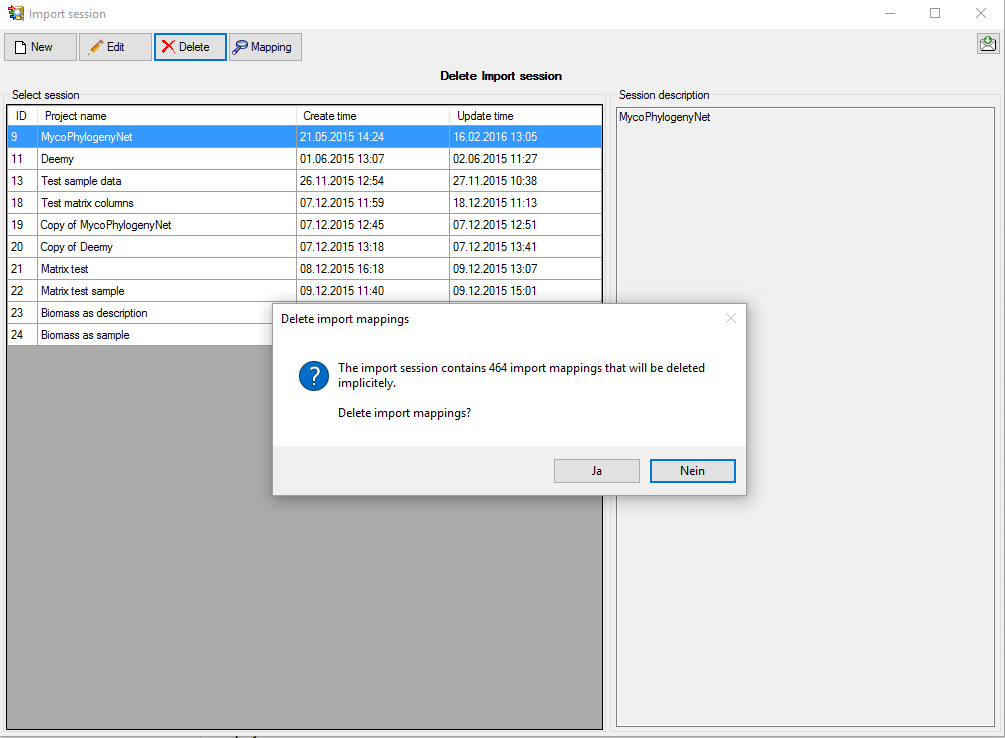Click the New session toolbar button
1005x738 pixels.
coord(41,47)
